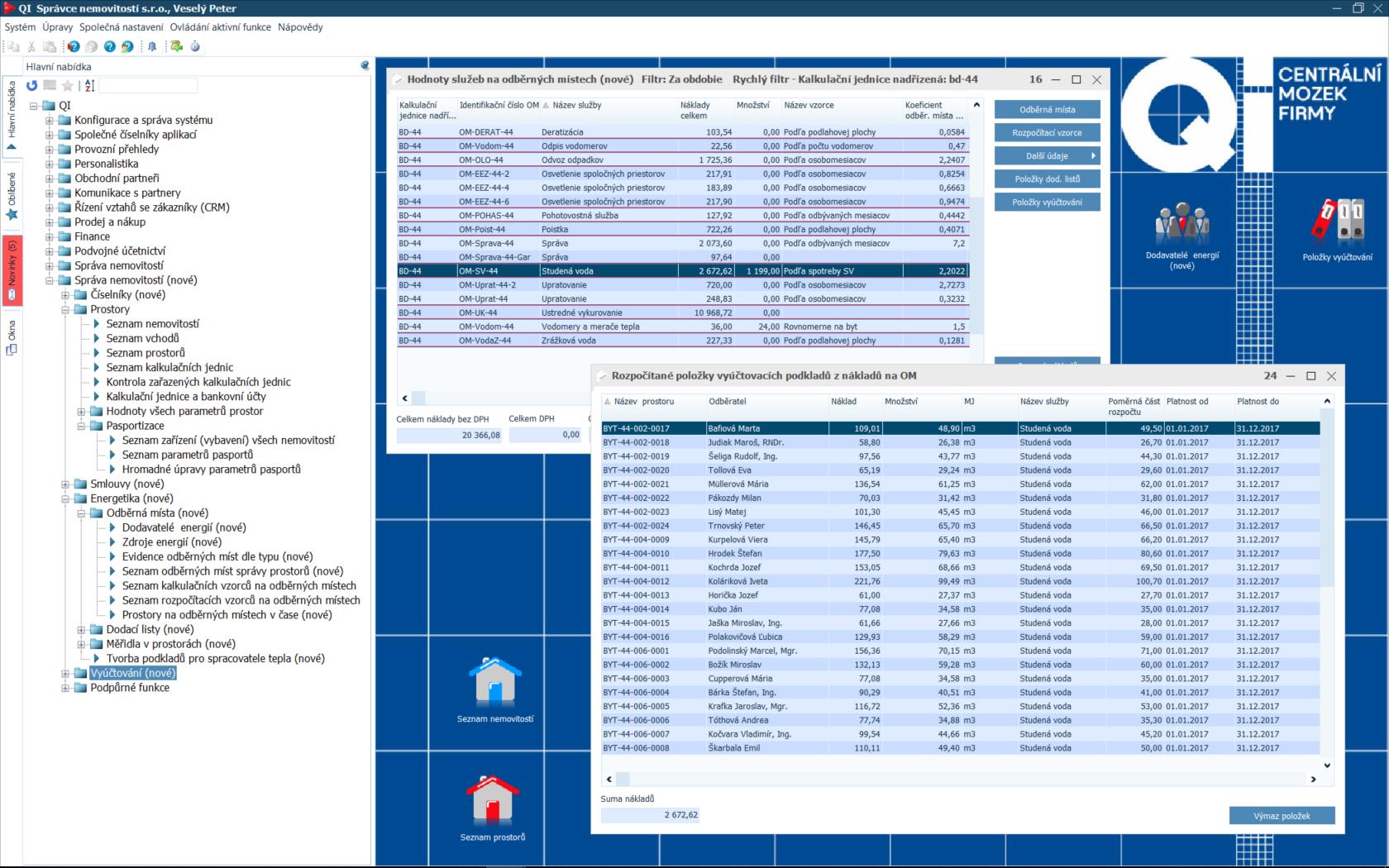This screenshot has height=868, width=1389.
Task: Click the plain blue question mark help icon
Action: [110, 47]
